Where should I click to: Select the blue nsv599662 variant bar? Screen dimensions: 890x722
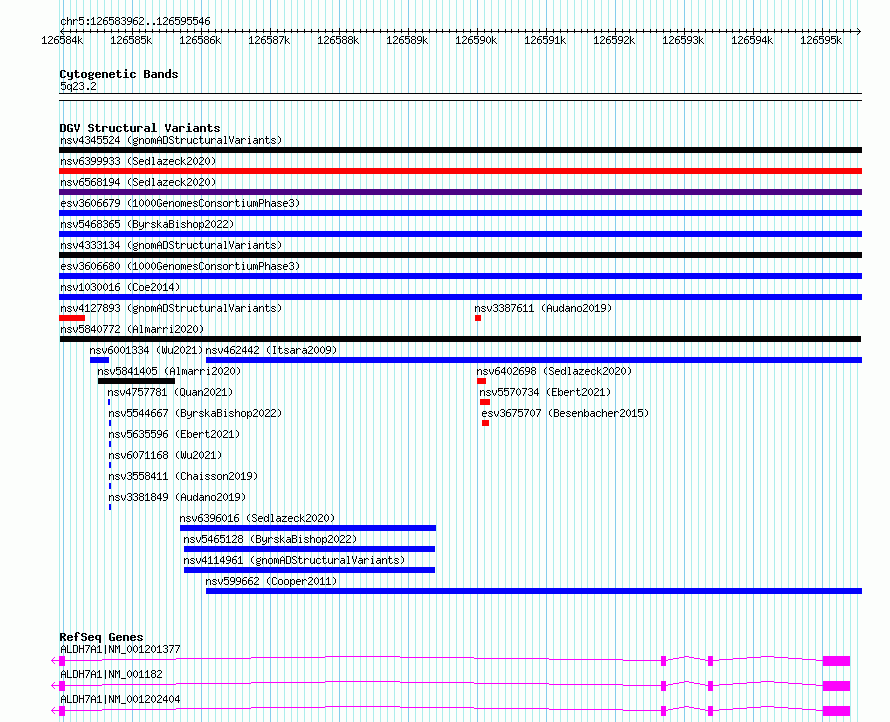pos(534,591)
